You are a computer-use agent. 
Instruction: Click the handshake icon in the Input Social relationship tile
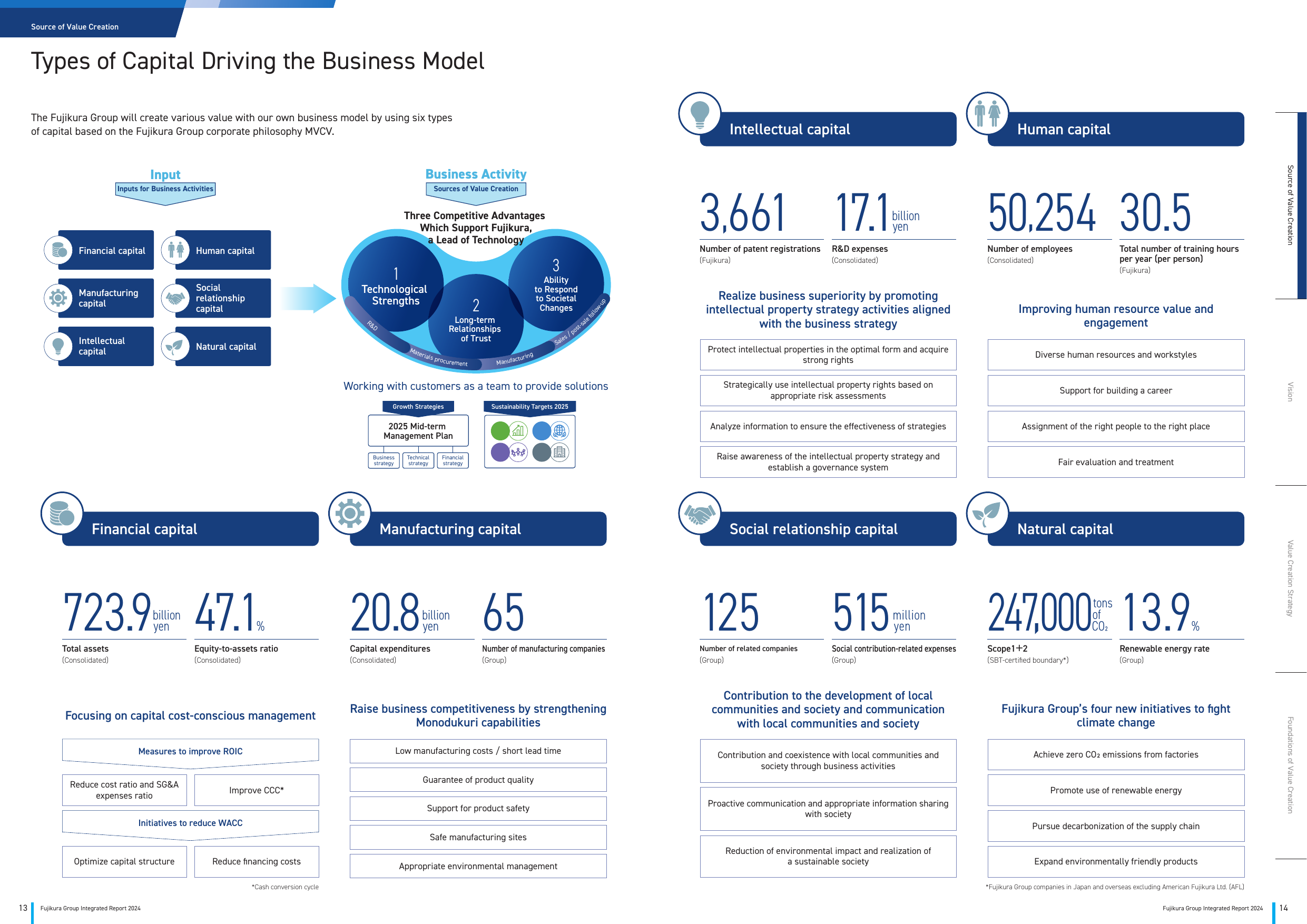175,298
